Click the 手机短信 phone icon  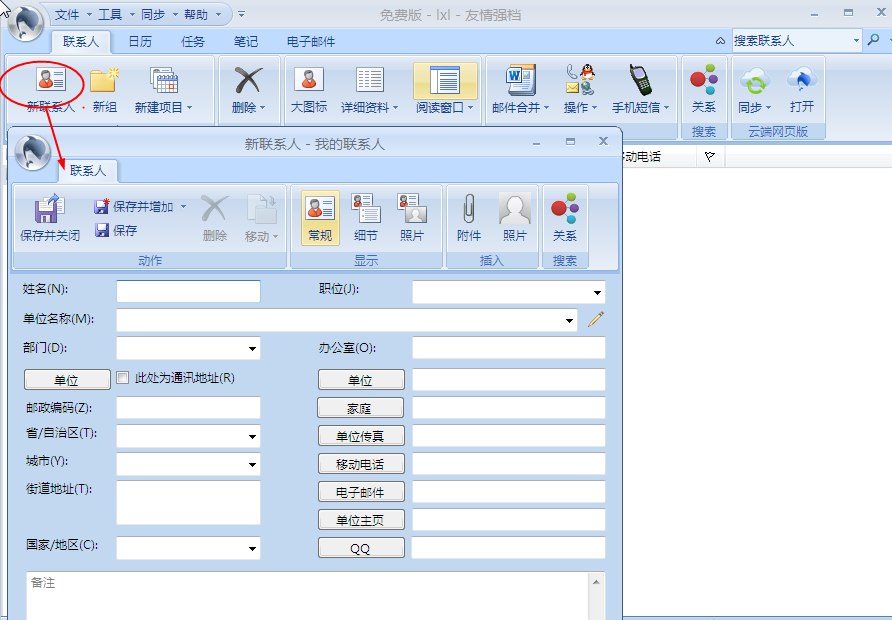point(641,80)
